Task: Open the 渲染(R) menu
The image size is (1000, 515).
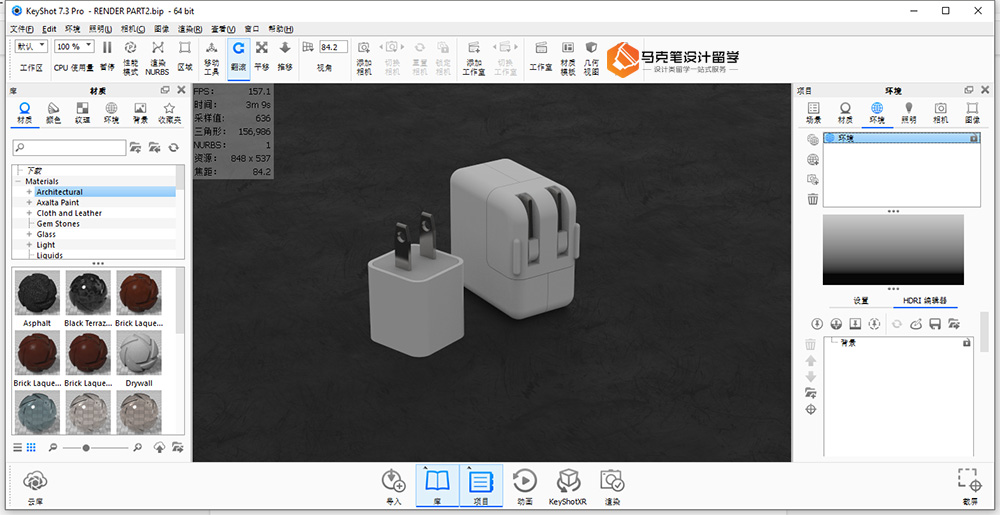Action: coord(190,29)
